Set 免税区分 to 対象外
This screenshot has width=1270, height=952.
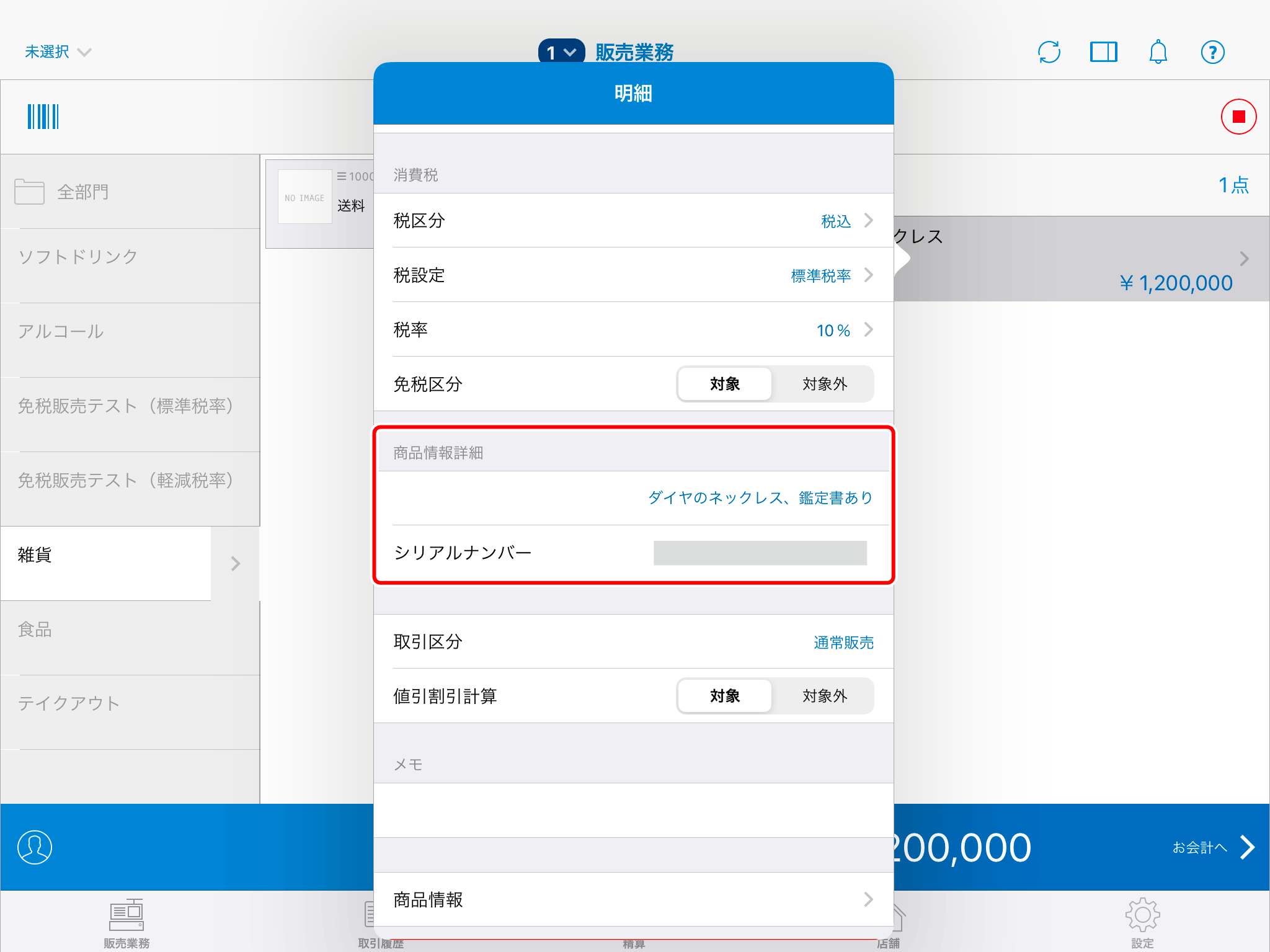click(x=824, y=384)
